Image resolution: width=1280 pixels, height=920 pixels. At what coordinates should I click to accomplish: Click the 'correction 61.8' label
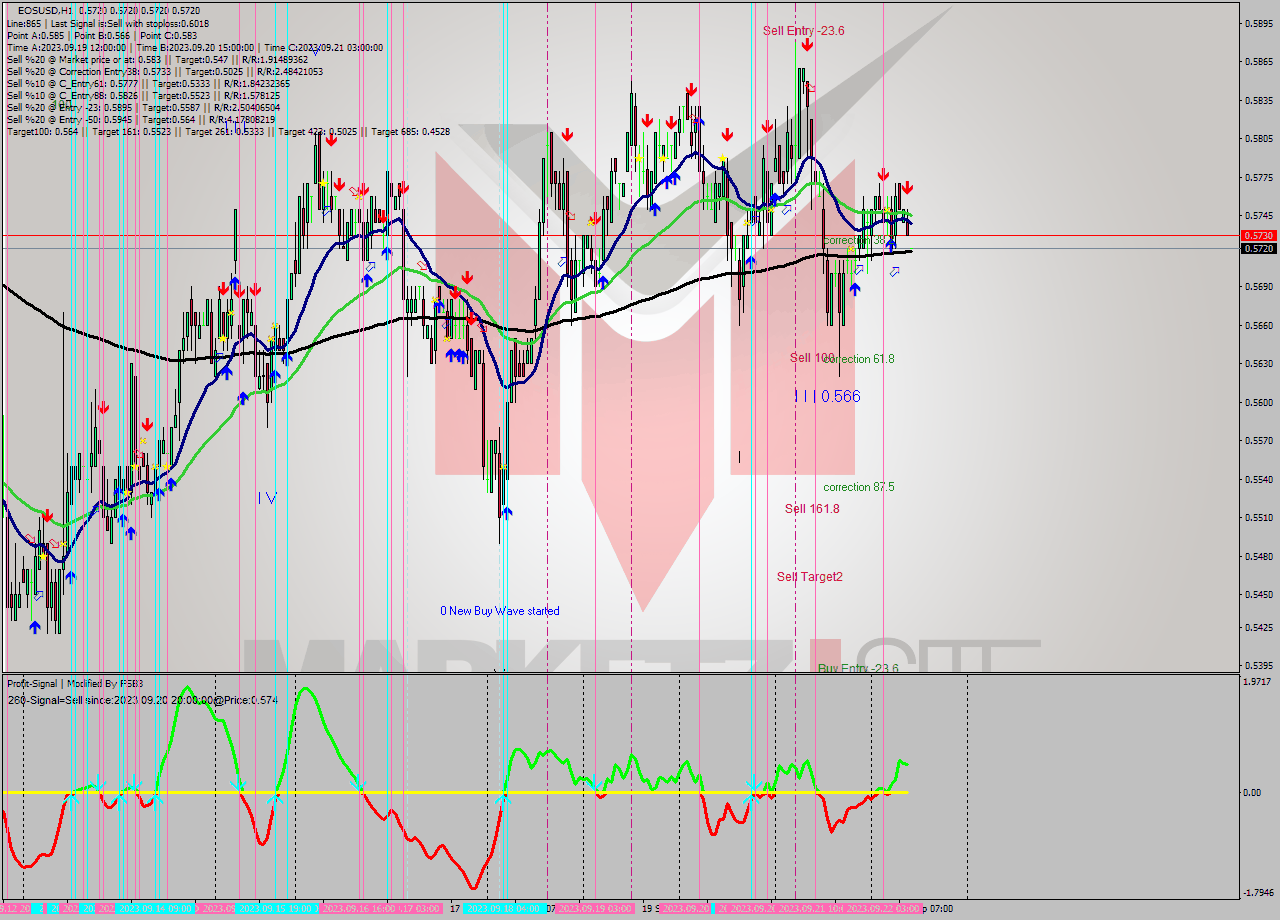tap(859, 359)
